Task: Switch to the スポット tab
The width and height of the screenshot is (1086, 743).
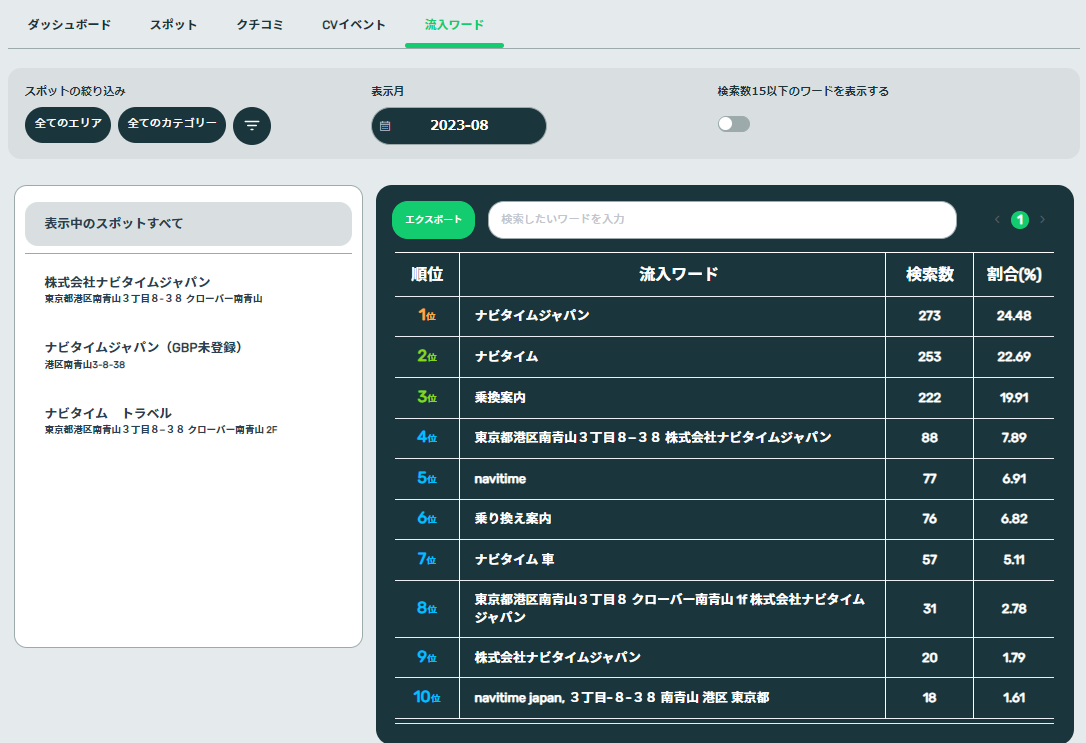Action: [x=174, y=25]
